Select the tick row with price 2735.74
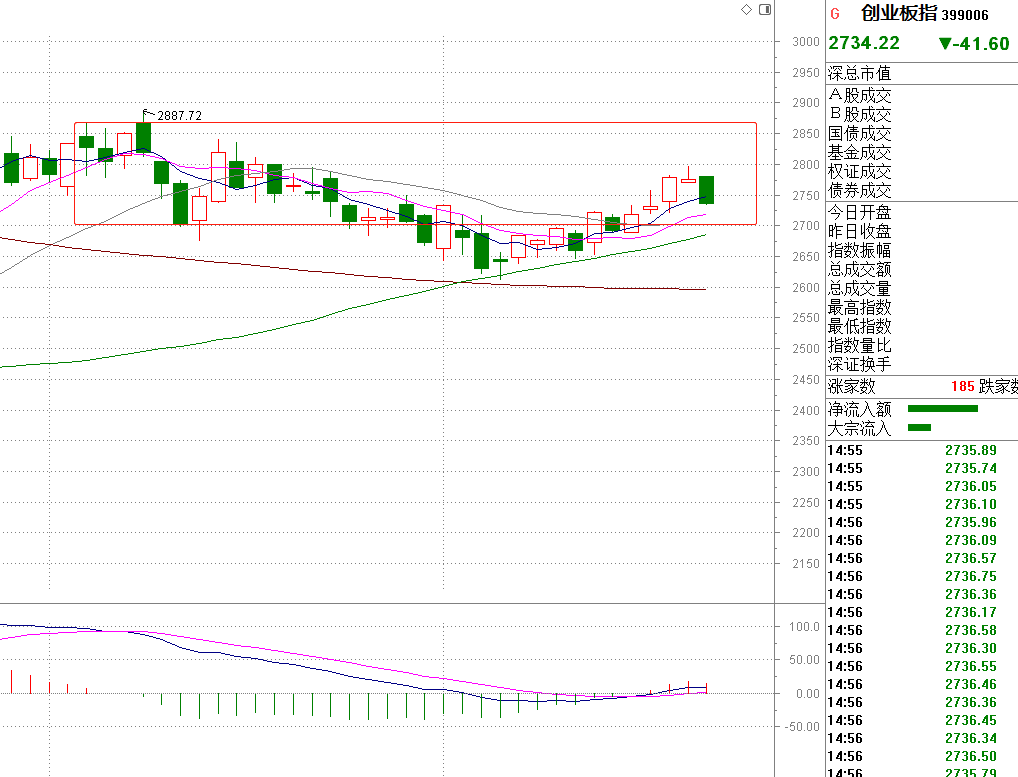The height and width of the screenshot is (777, 1018). coord(922,469)
